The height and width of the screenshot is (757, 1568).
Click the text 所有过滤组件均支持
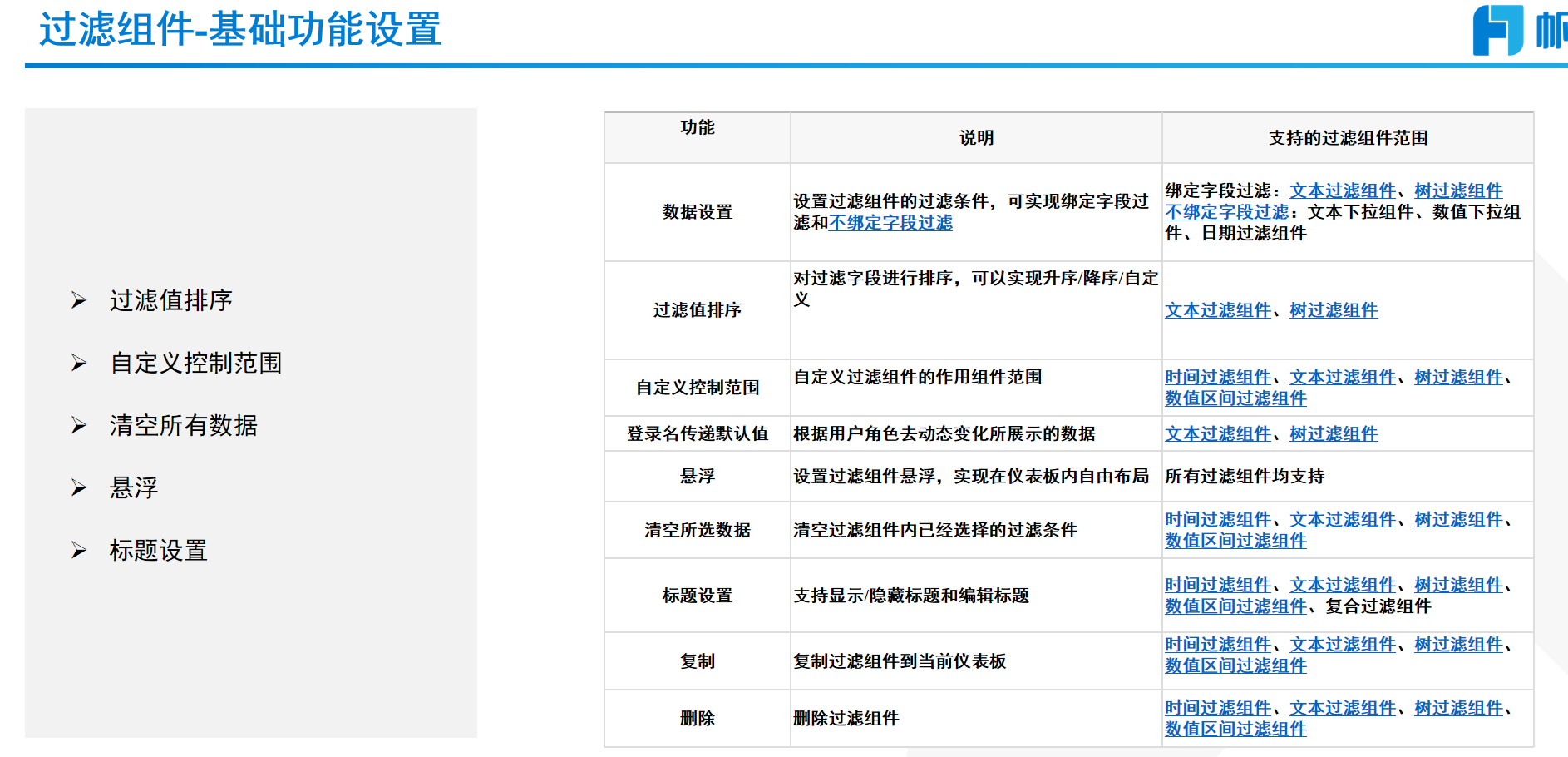(1245, 476)
